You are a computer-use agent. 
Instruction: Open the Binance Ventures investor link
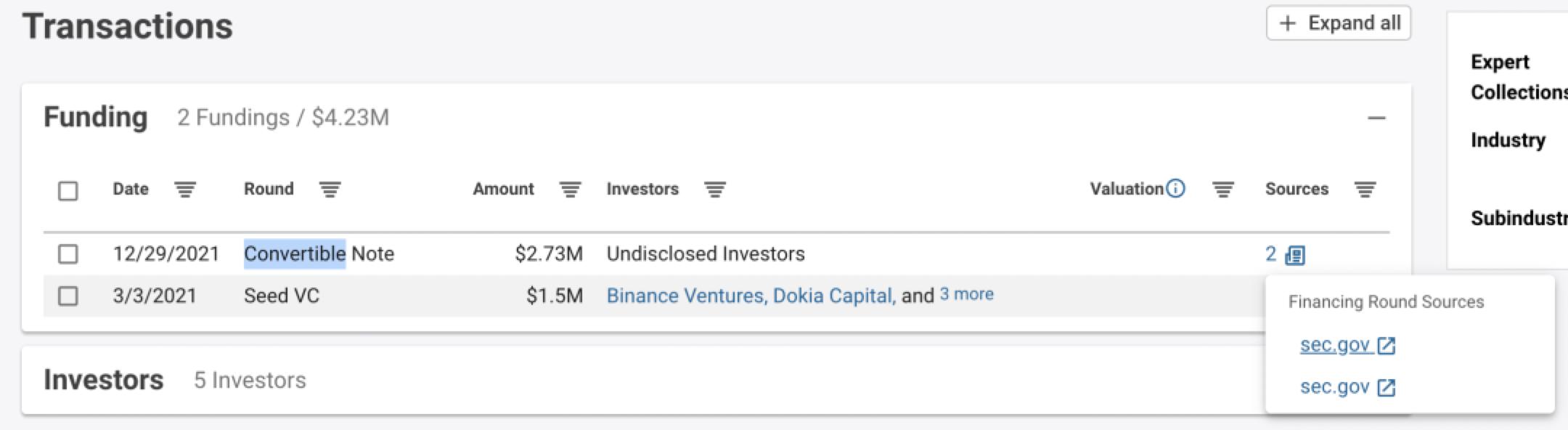[685, 296]
